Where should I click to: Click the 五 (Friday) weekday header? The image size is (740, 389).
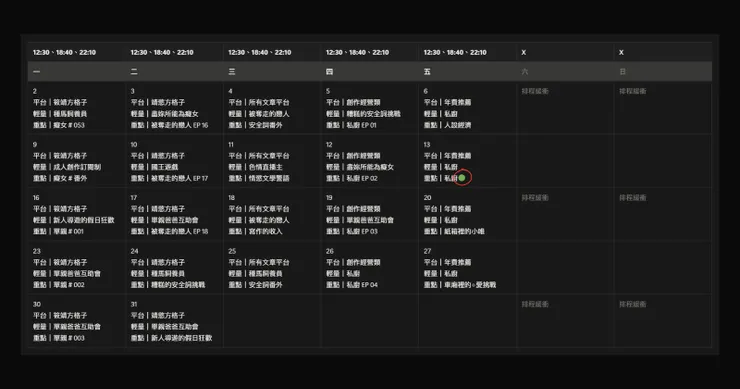pos(427,72)
